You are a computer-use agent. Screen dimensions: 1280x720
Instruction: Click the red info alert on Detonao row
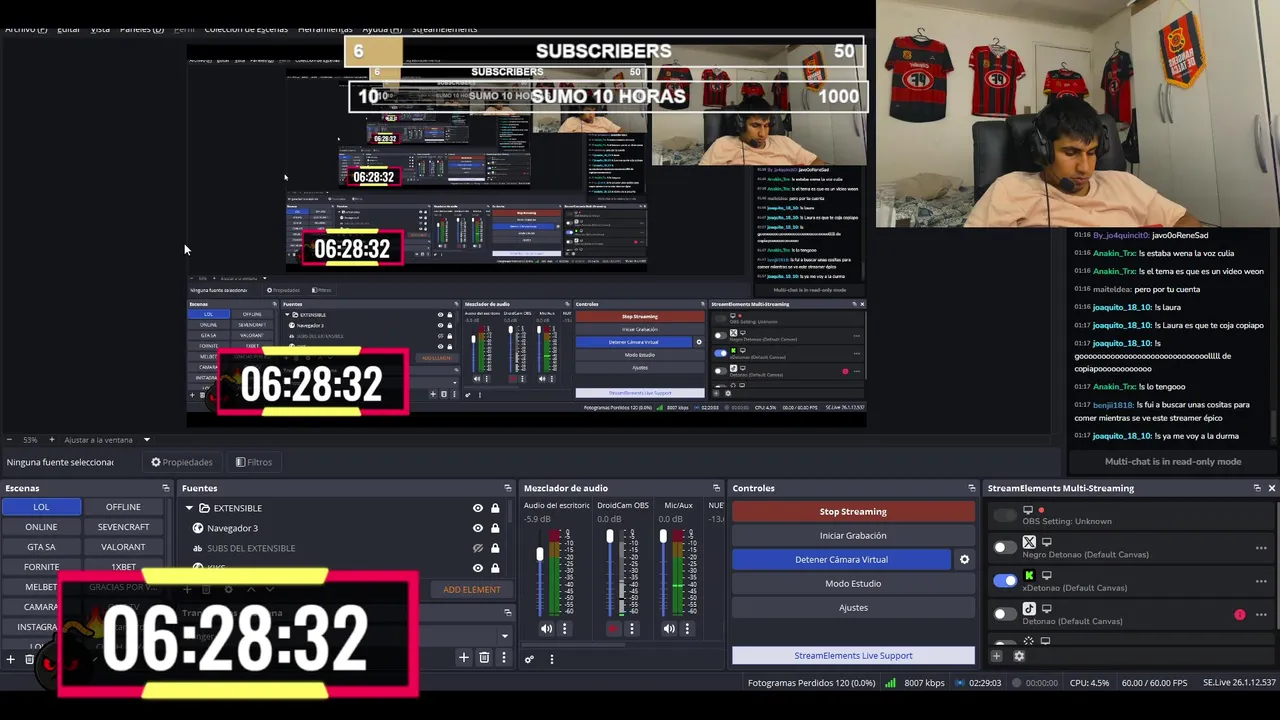(x=1240, y=615)
